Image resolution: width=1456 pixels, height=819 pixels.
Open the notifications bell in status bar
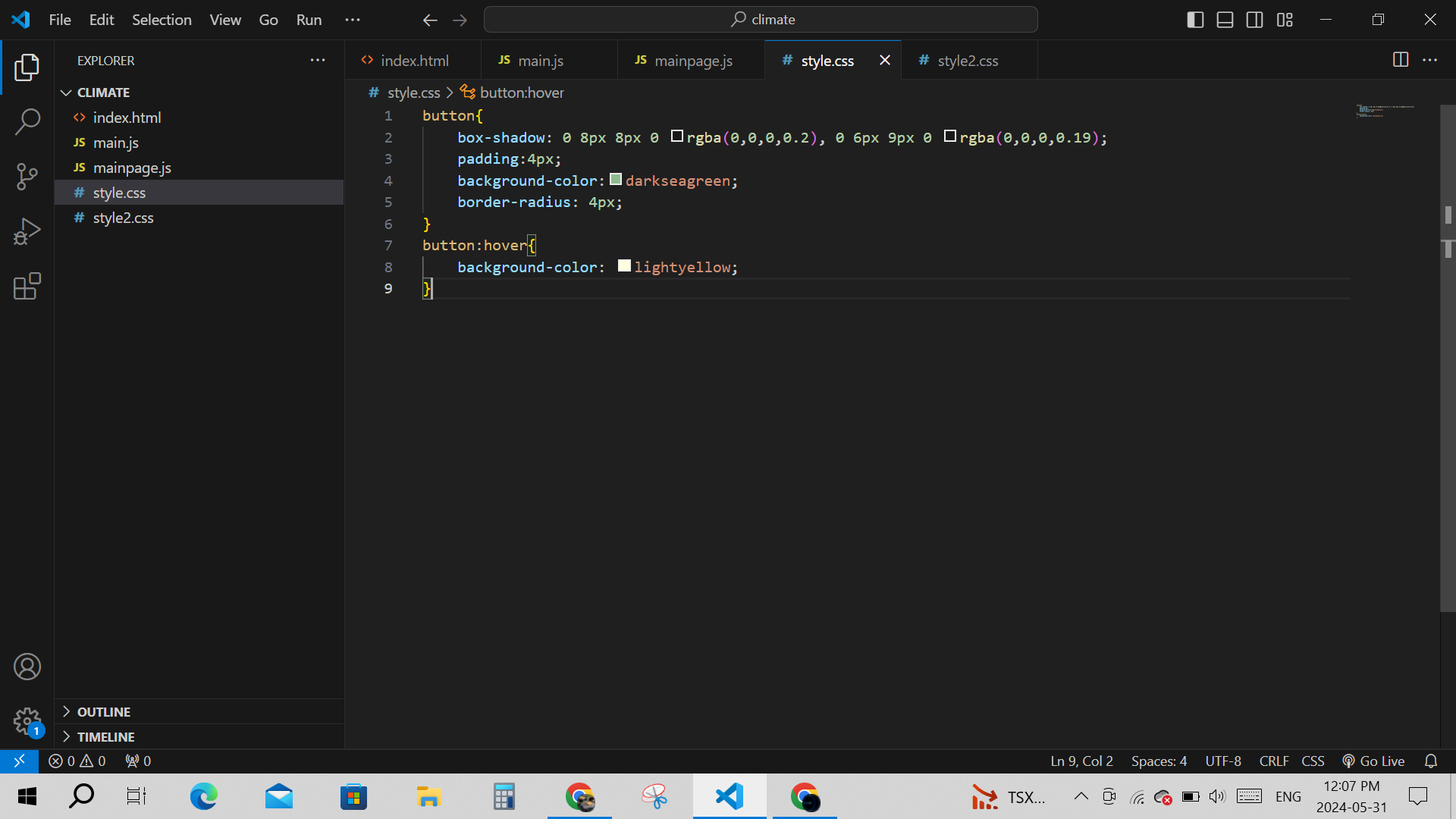tap(1430, 761)
